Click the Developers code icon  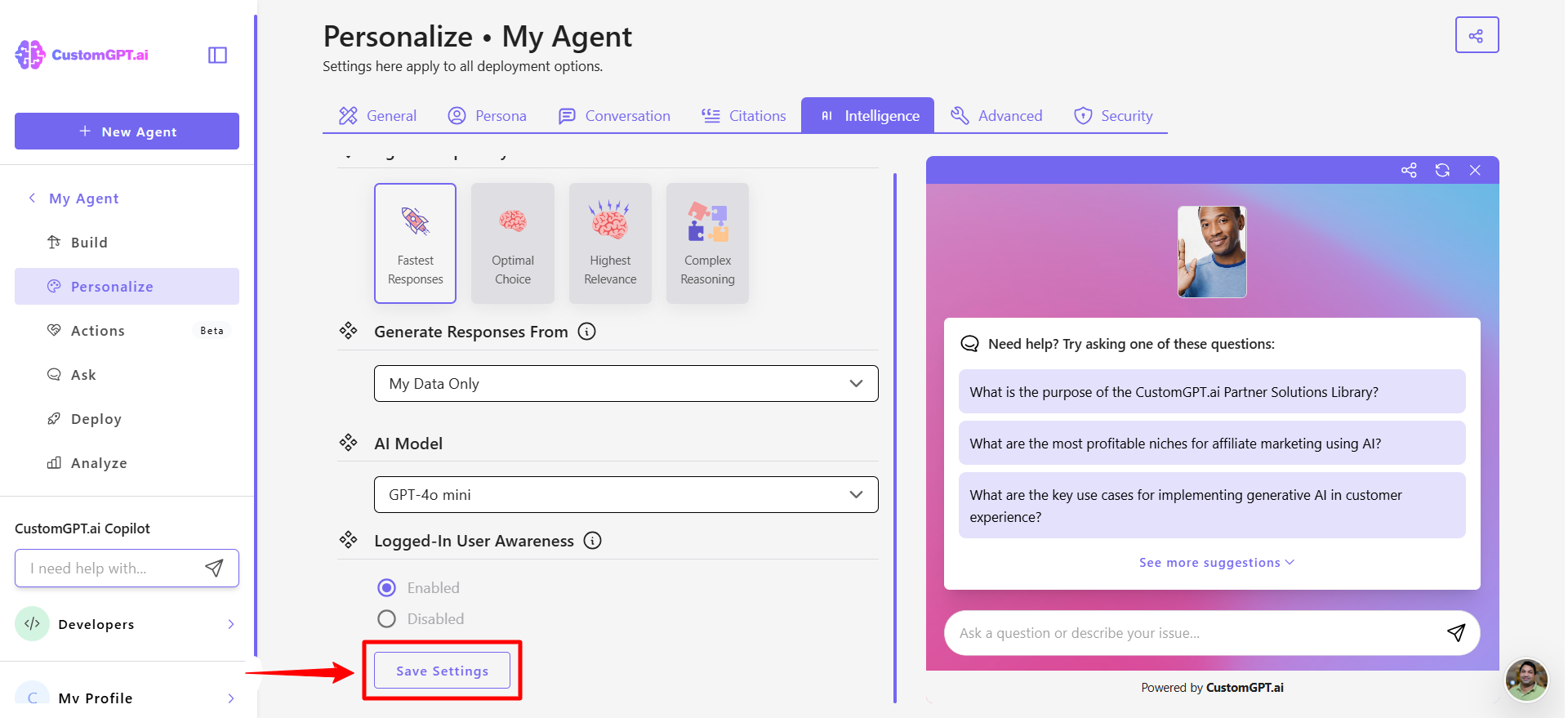click(32, 624)
